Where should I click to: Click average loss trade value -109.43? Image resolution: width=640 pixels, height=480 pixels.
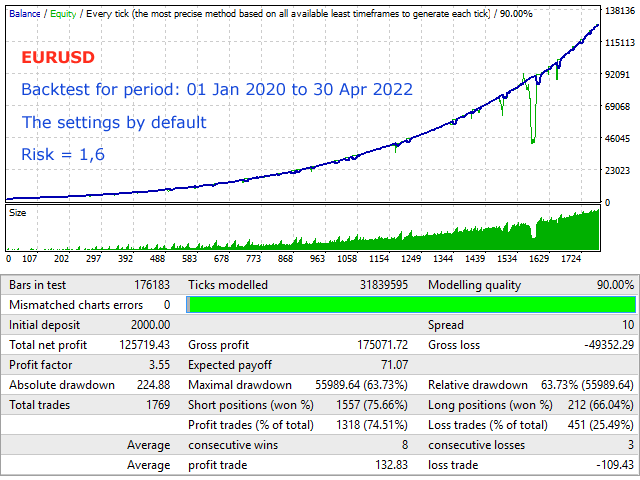point(615,465)
